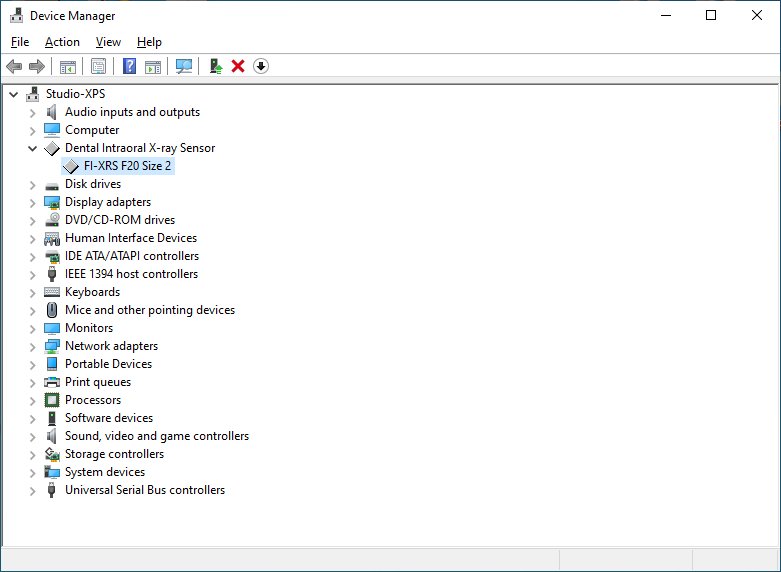Screen dimensions: 781x572
Task: Open the Action menu
Action: (x=62, y=42)
